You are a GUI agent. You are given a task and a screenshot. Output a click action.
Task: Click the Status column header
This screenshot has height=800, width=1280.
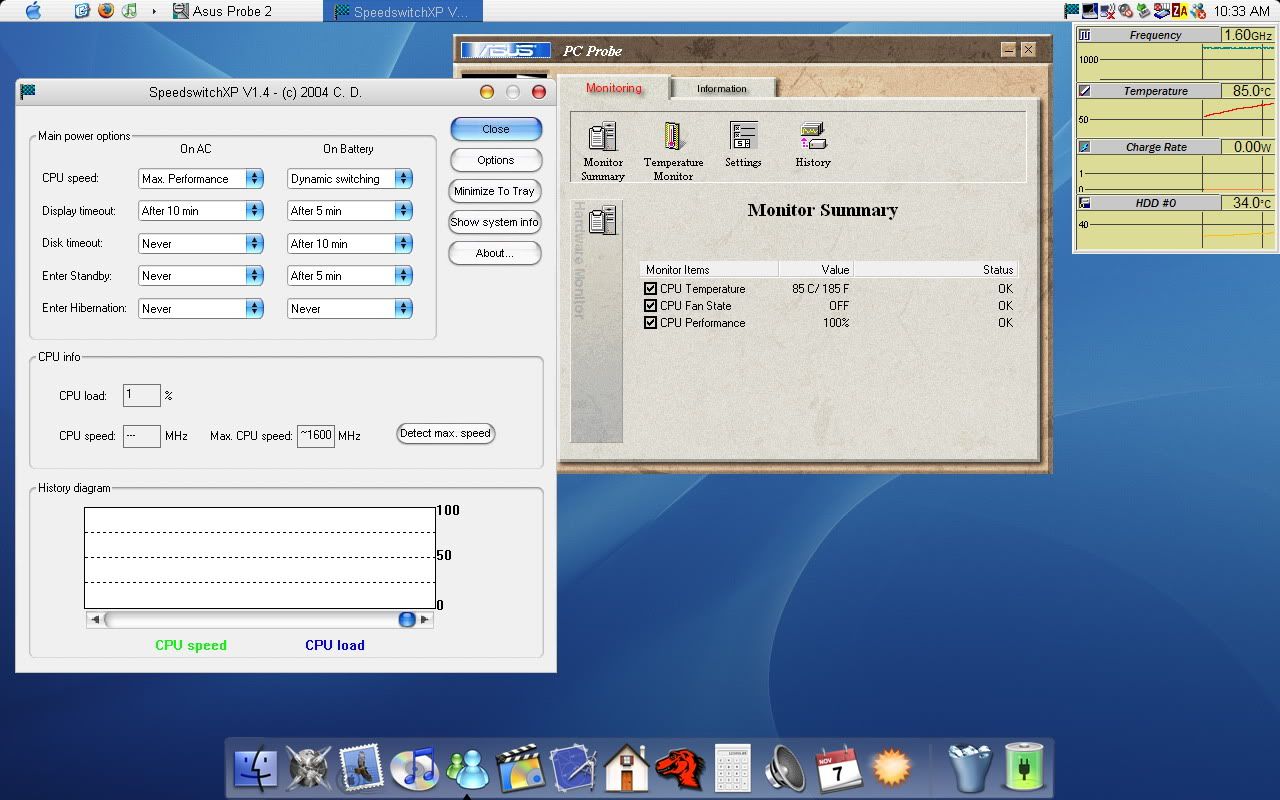[x=936, y=269]
